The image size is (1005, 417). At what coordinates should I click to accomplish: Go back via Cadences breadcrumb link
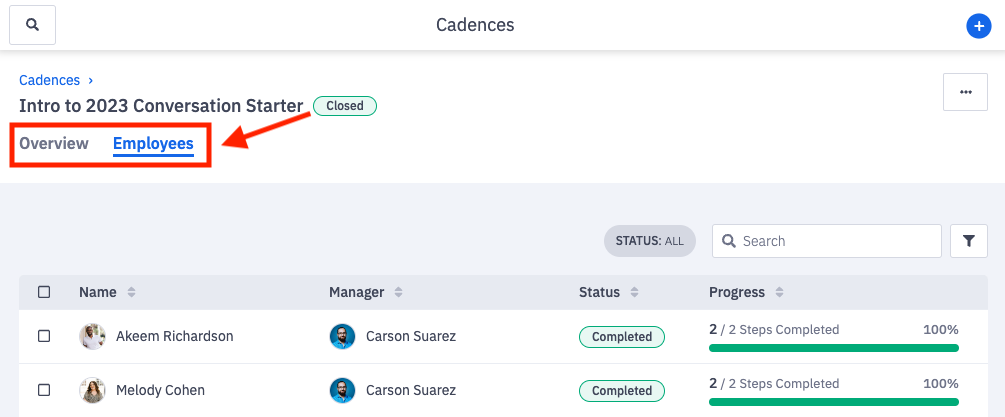pos(49,80)
